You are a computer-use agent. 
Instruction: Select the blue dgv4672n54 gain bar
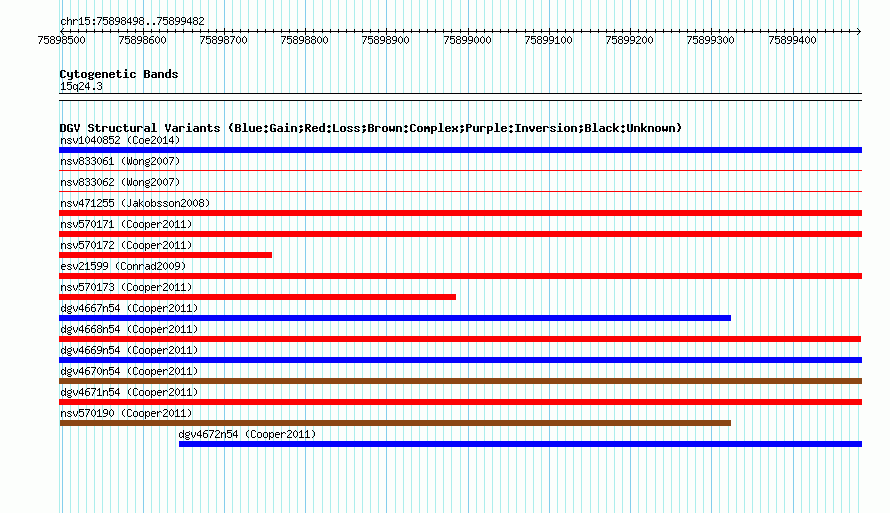tap(520, 444)
